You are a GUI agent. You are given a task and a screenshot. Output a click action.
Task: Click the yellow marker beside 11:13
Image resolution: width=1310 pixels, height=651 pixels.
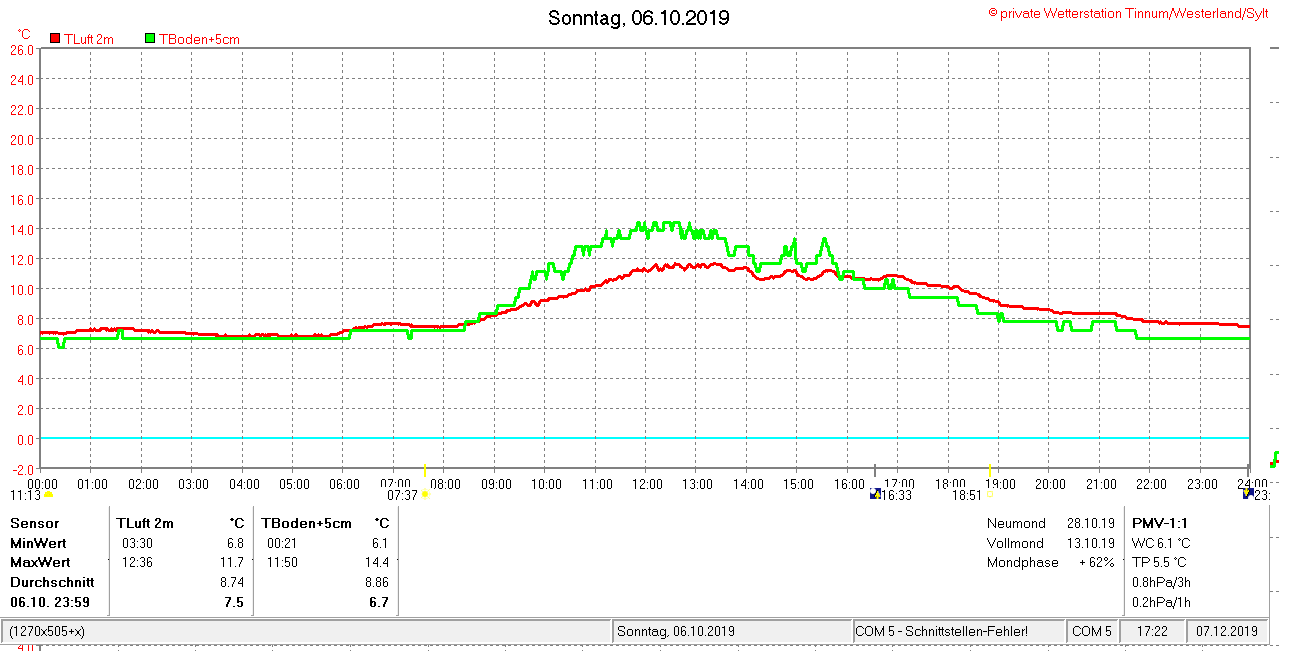click(x=48, y=495)
